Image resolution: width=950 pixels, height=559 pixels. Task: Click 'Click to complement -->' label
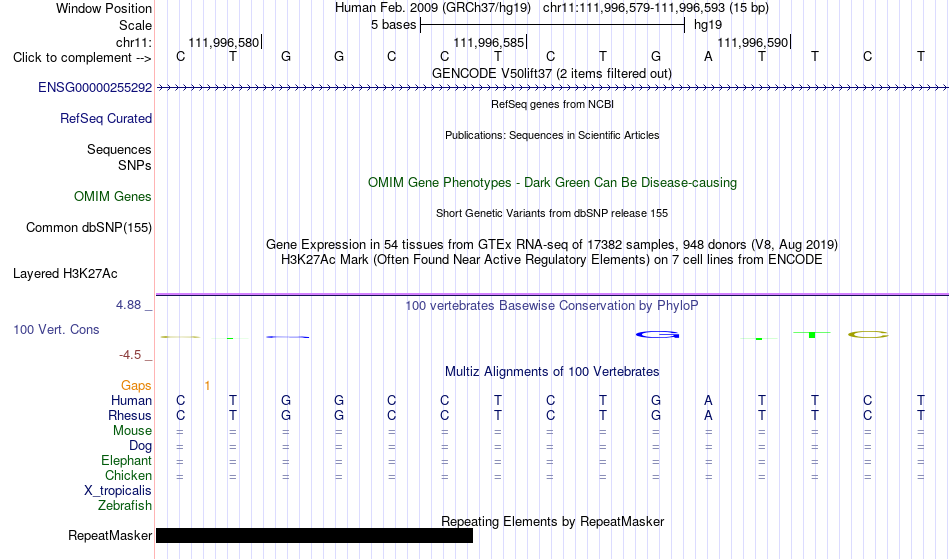(x=82, y=58)
